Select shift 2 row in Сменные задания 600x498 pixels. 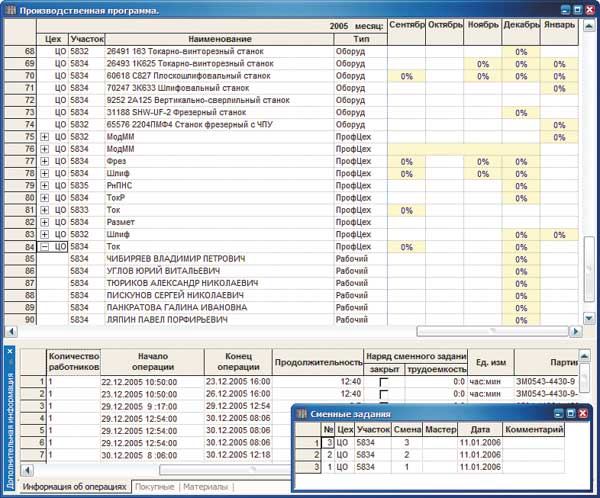click(430, 455)
